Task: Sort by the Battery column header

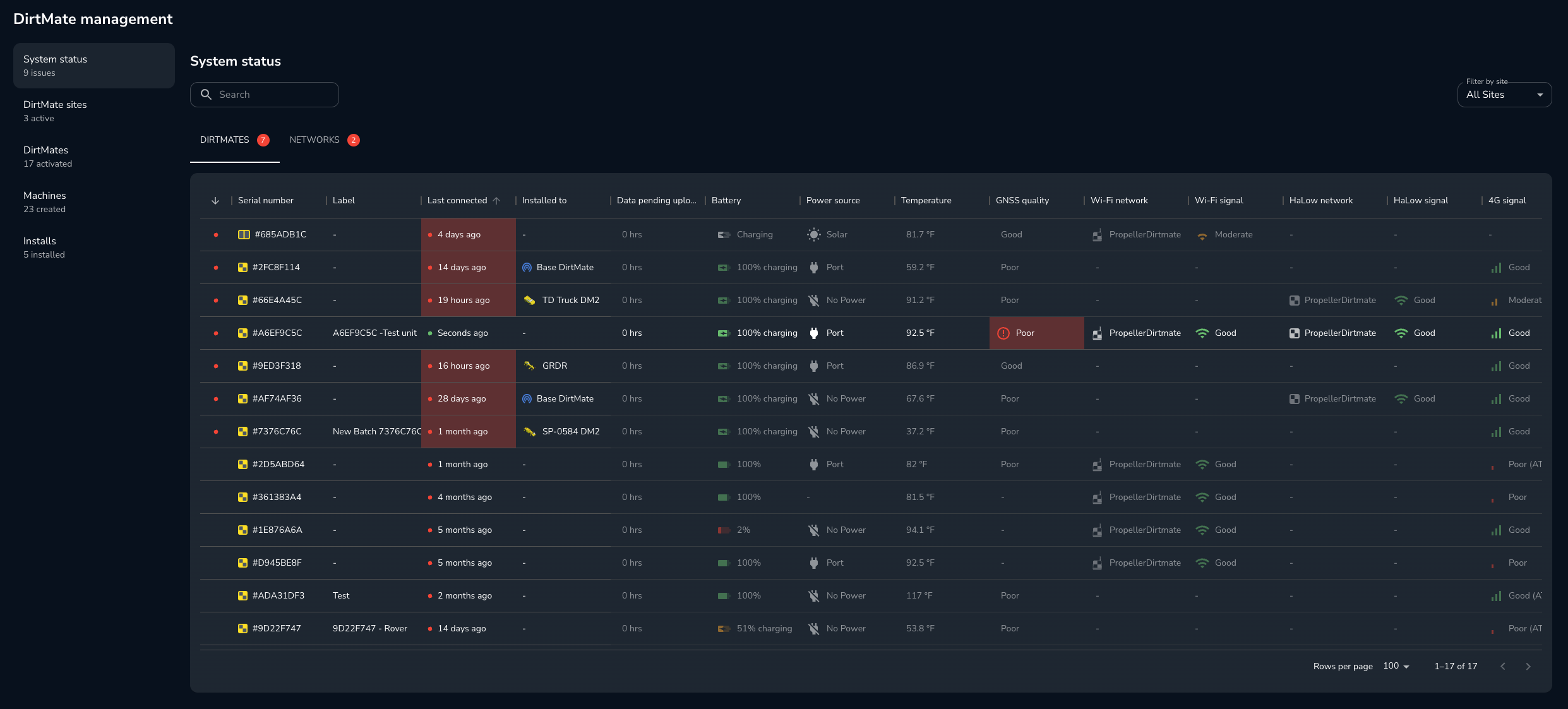Action: pyautogui.click(x=726, y=201)
